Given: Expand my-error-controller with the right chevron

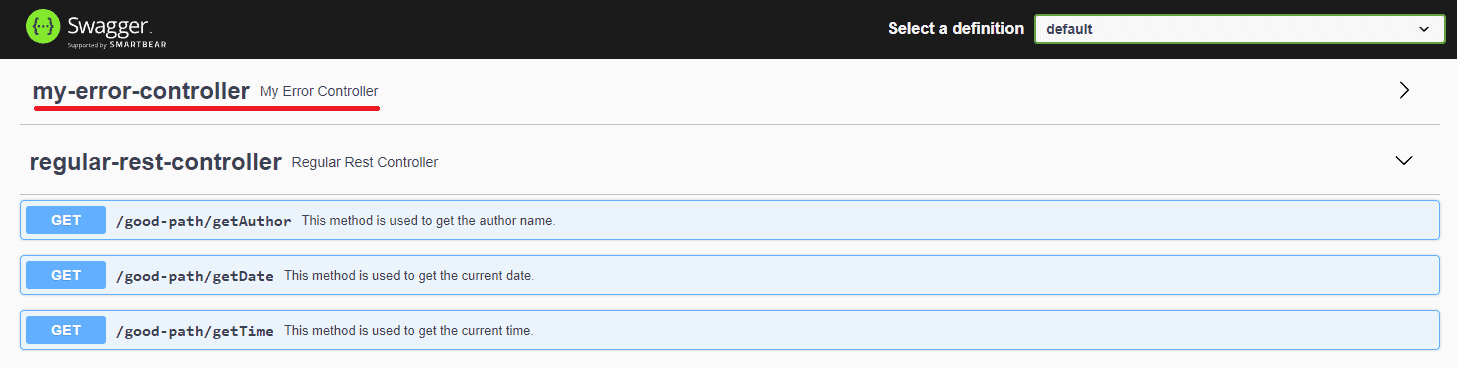Looking at the screenshot, I should click(1404, 90).
